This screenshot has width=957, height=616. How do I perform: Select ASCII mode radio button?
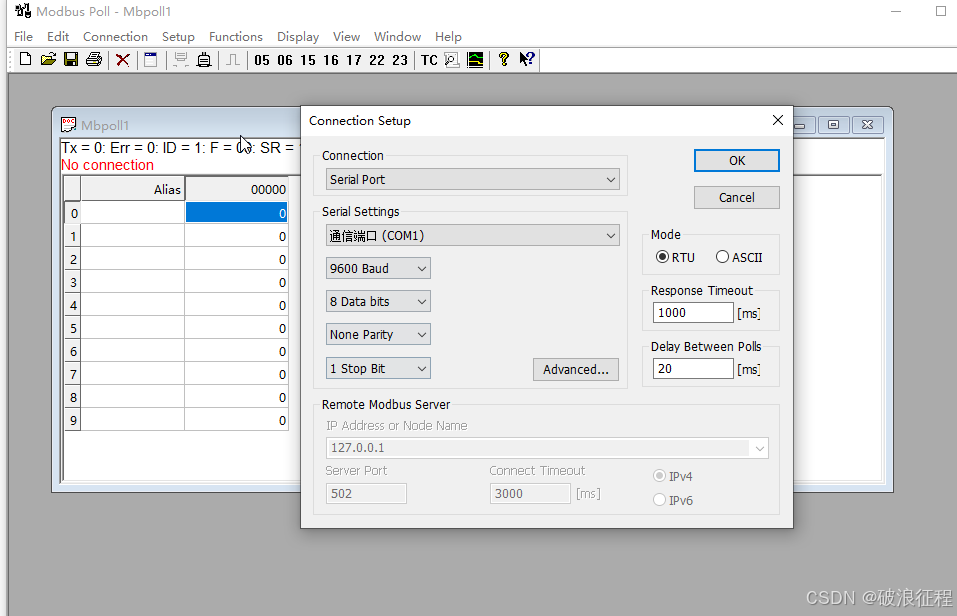pos(722,257)
